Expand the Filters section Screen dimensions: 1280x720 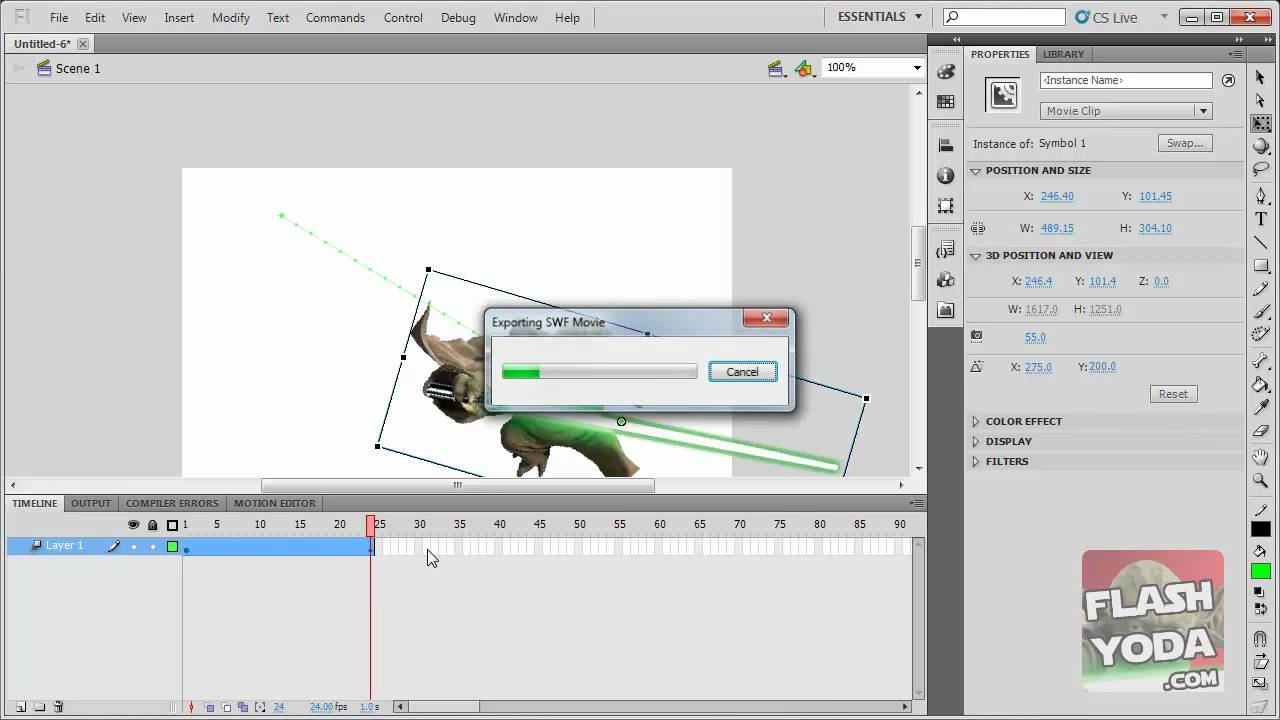976,462
